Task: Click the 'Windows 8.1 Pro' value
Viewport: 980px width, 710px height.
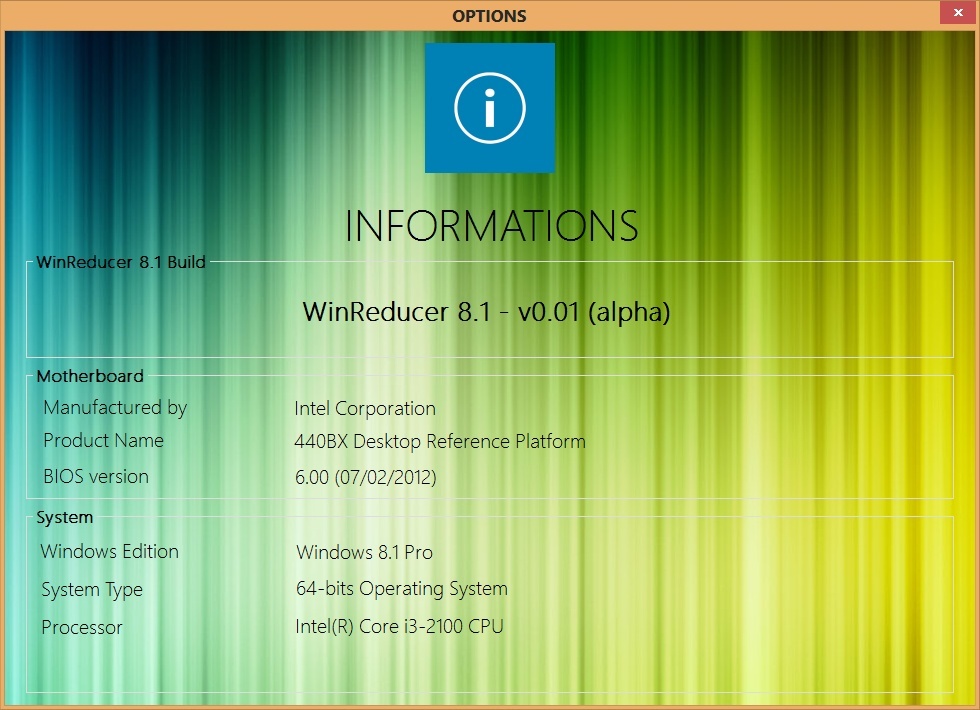Action: pyautogui.click(x=364, y=552)
